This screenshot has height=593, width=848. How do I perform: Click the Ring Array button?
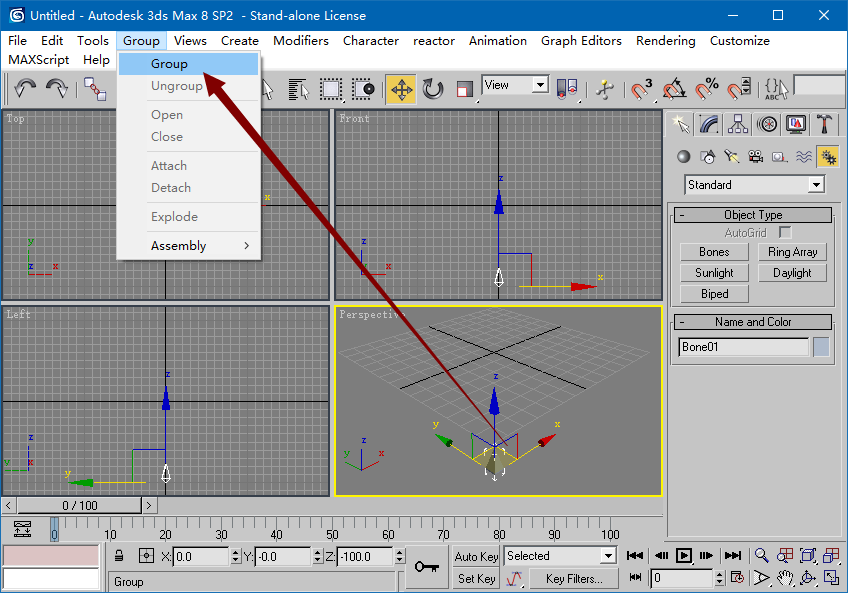[x=792, y=252]
